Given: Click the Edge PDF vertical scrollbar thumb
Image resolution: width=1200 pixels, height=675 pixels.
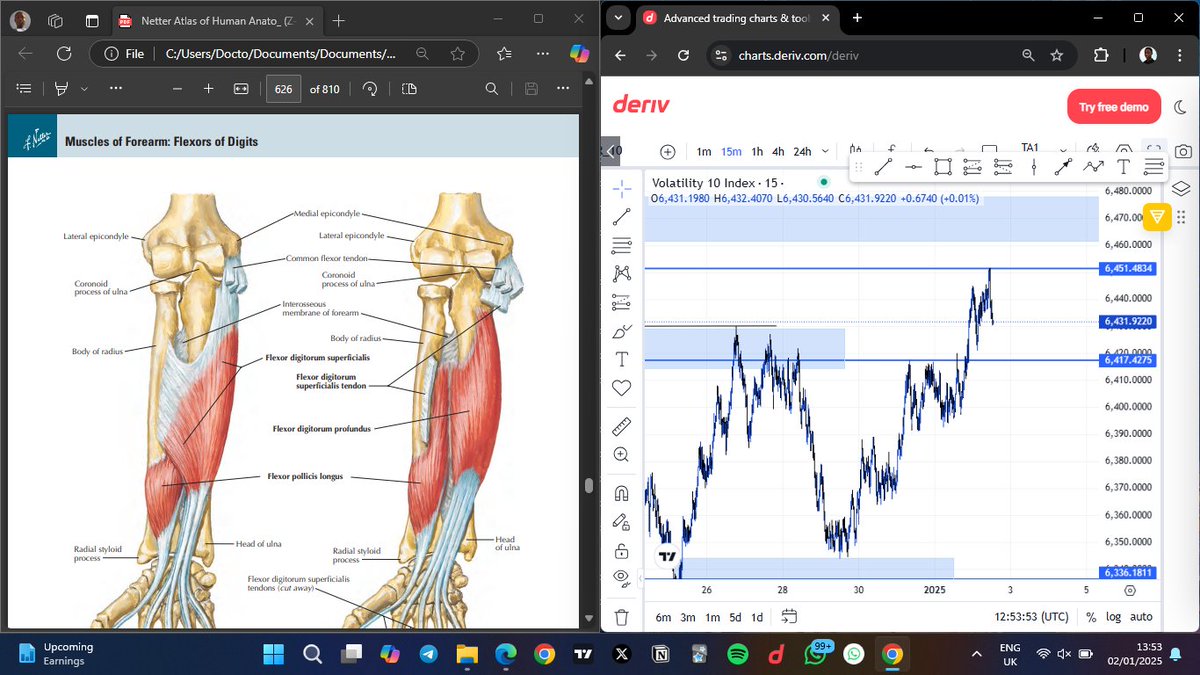Looking at the screenshot, I should tap(589, 486).
